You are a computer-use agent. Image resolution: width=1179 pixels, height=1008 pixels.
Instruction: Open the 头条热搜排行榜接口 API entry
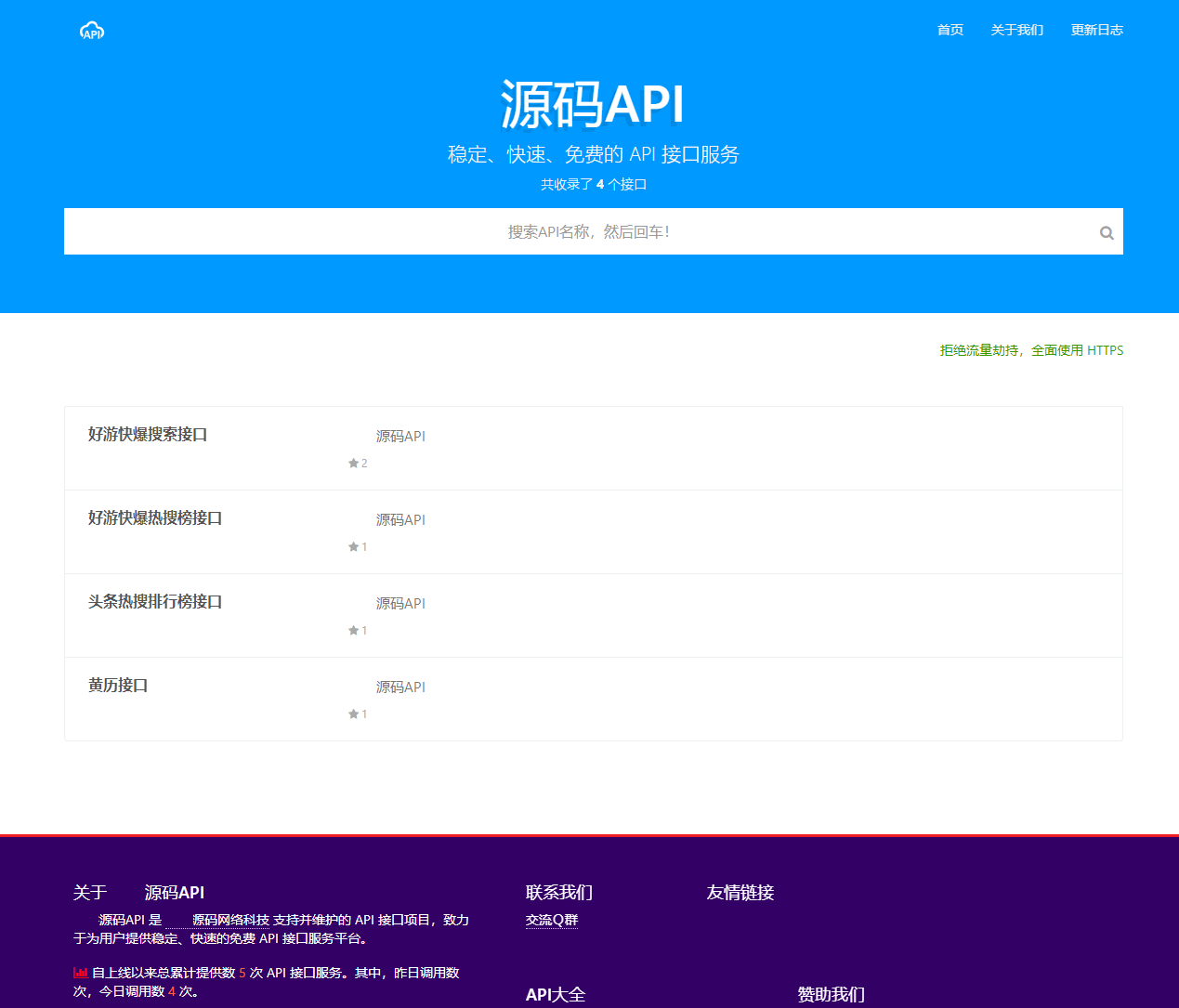(155, 601)
